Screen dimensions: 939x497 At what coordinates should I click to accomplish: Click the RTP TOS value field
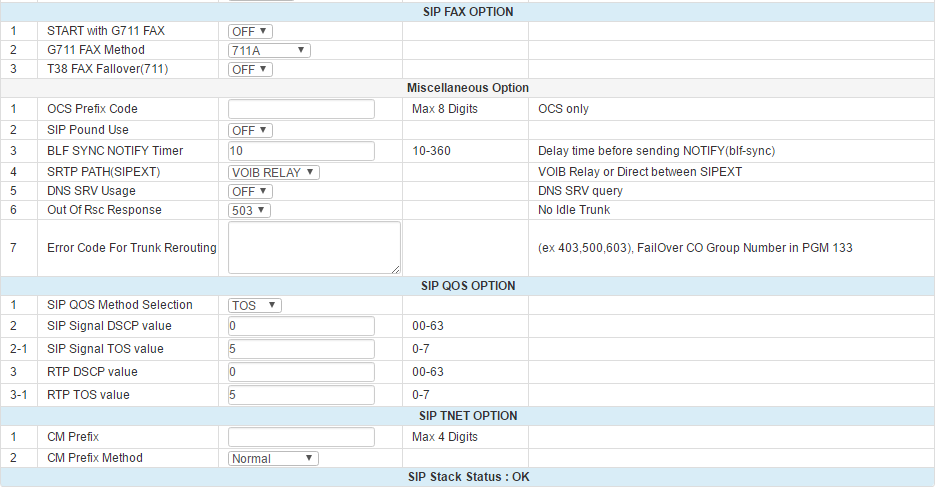[301, 395]
